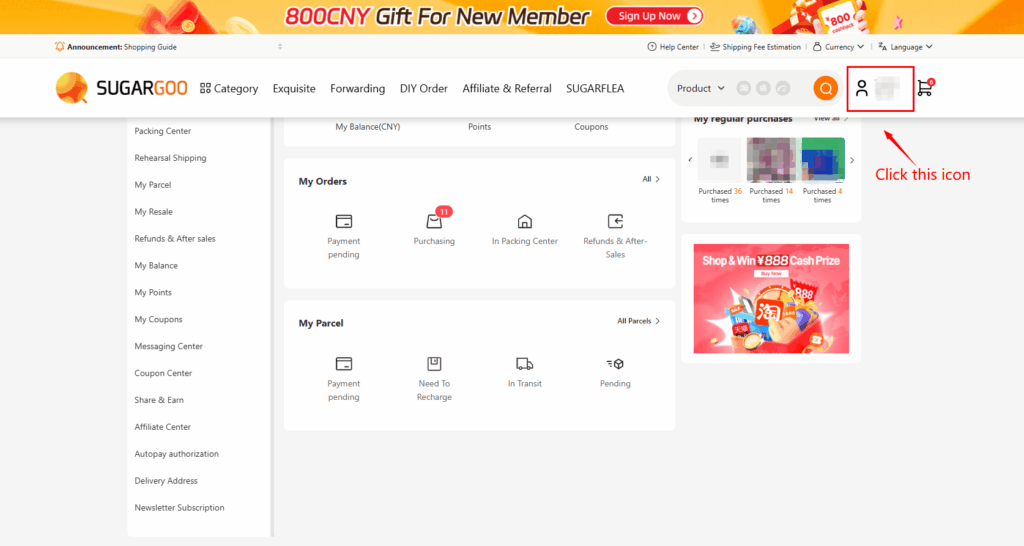Click the My Balance(CNY) label
The width and height of the screenshot is (1024, 546).
click(368, 127)
